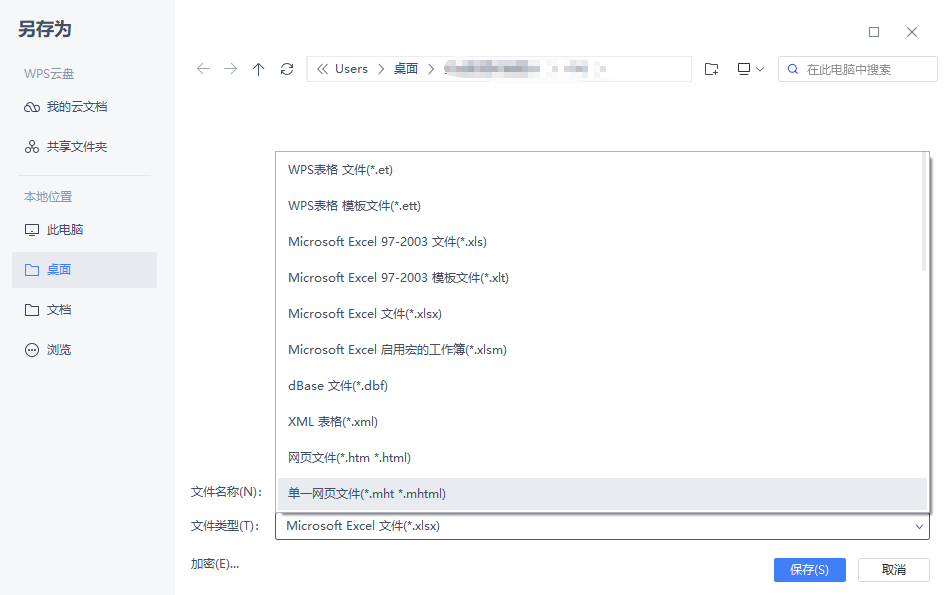Click the file type list scrollbar

click(x=924, y=212)
